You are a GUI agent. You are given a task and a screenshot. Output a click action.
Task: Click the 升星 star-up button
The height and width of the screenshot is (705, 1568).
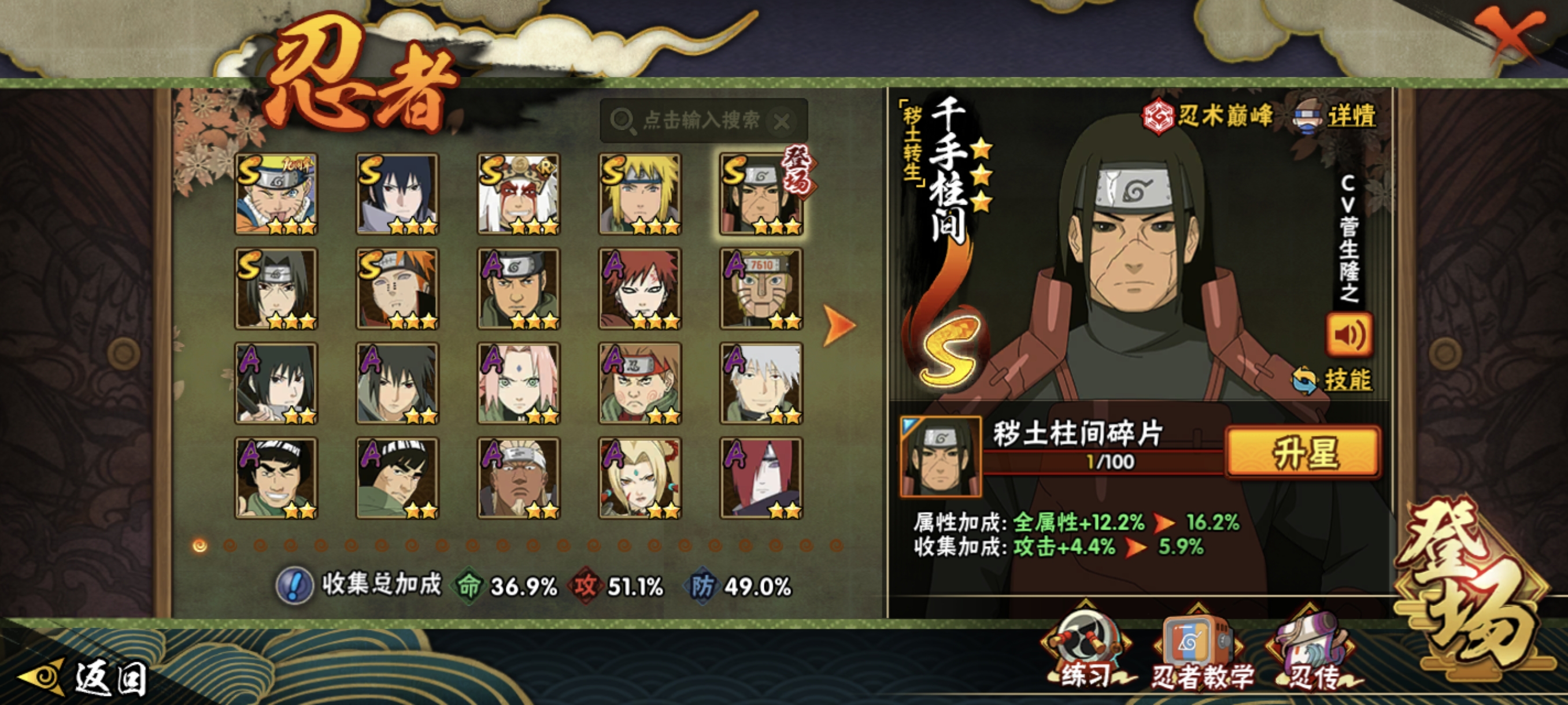pyautogui.click(x=1303, y=452)
